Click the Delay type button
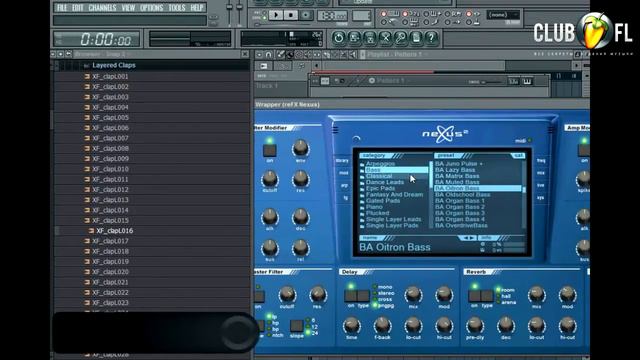 pyautogui.click(x=363, y=296)
